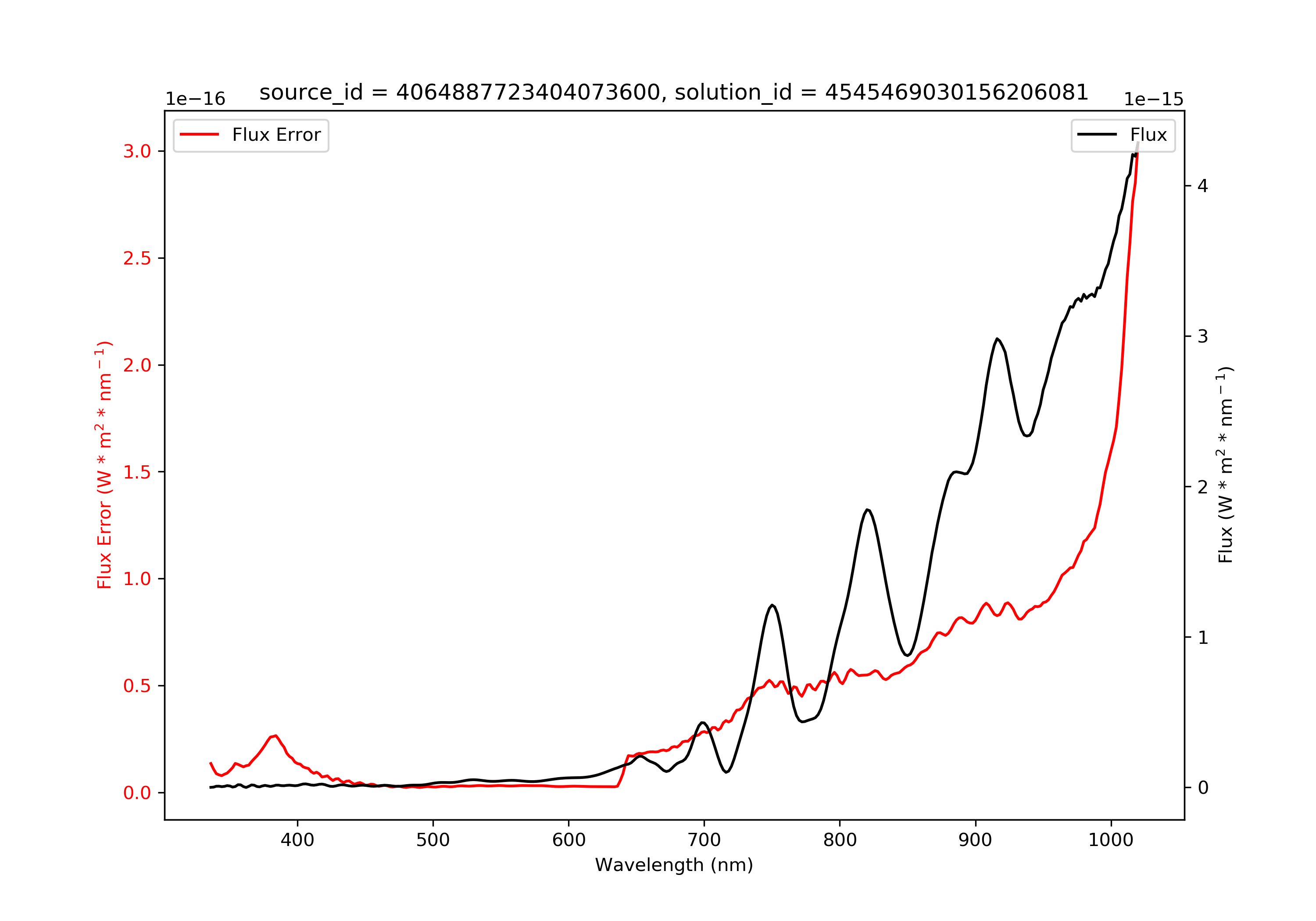Click the 400 tick on wavelength axis
The width and height of the screenshot is (1316, 921).
click(x=297, y=840)
